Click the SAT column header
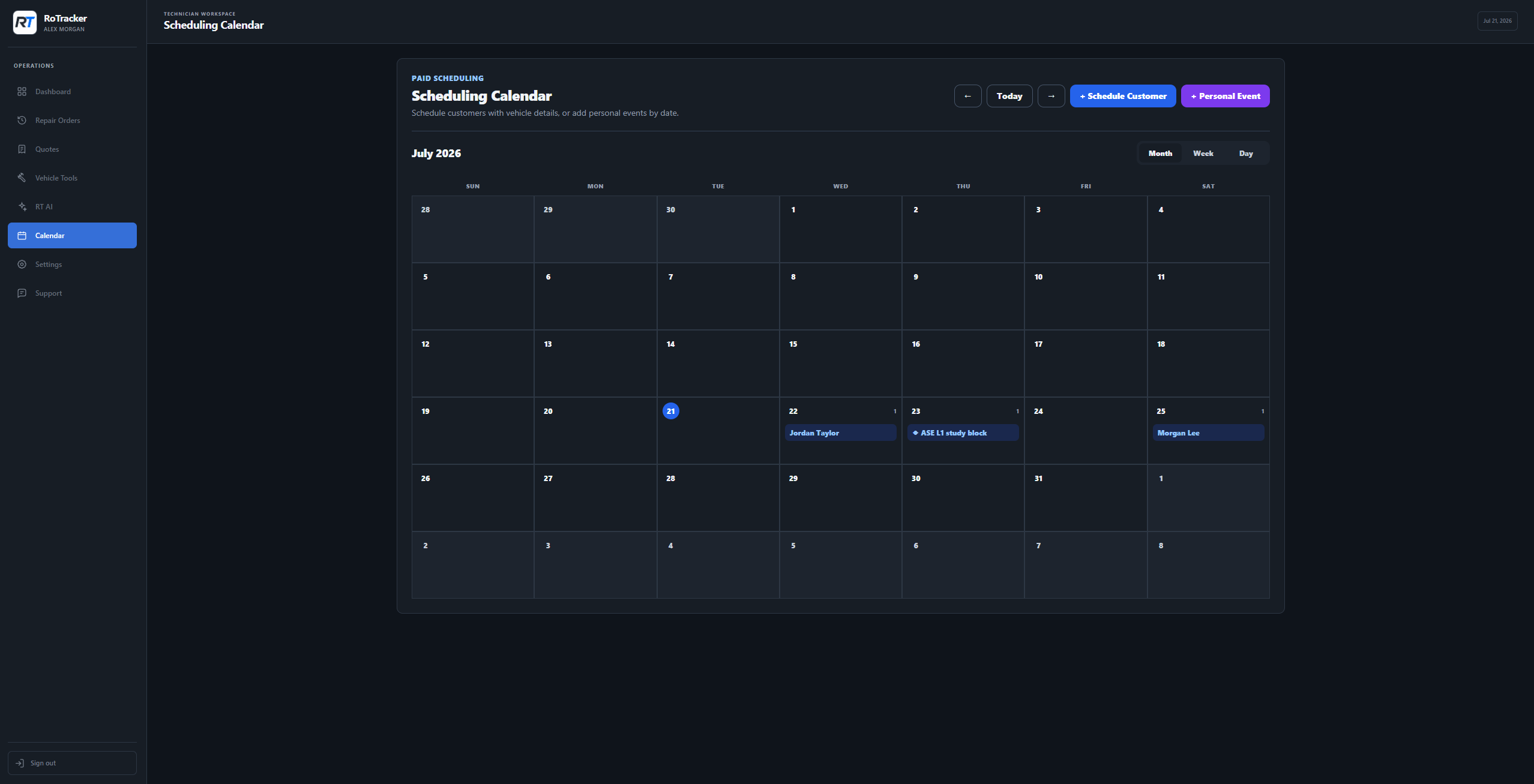Screen dimensions: 1534x784 pos(1208,187)
